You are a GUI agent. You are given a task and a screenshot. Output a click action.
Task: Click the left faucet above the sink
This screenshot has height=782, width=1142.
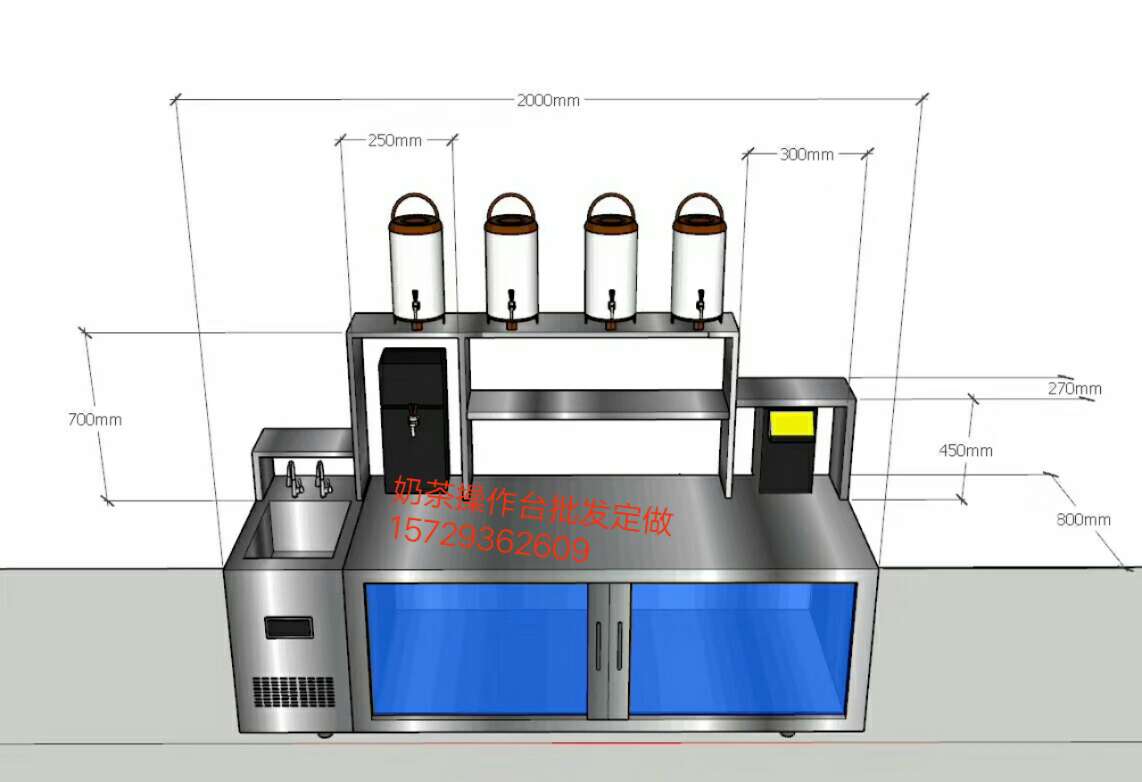point(293,478)
